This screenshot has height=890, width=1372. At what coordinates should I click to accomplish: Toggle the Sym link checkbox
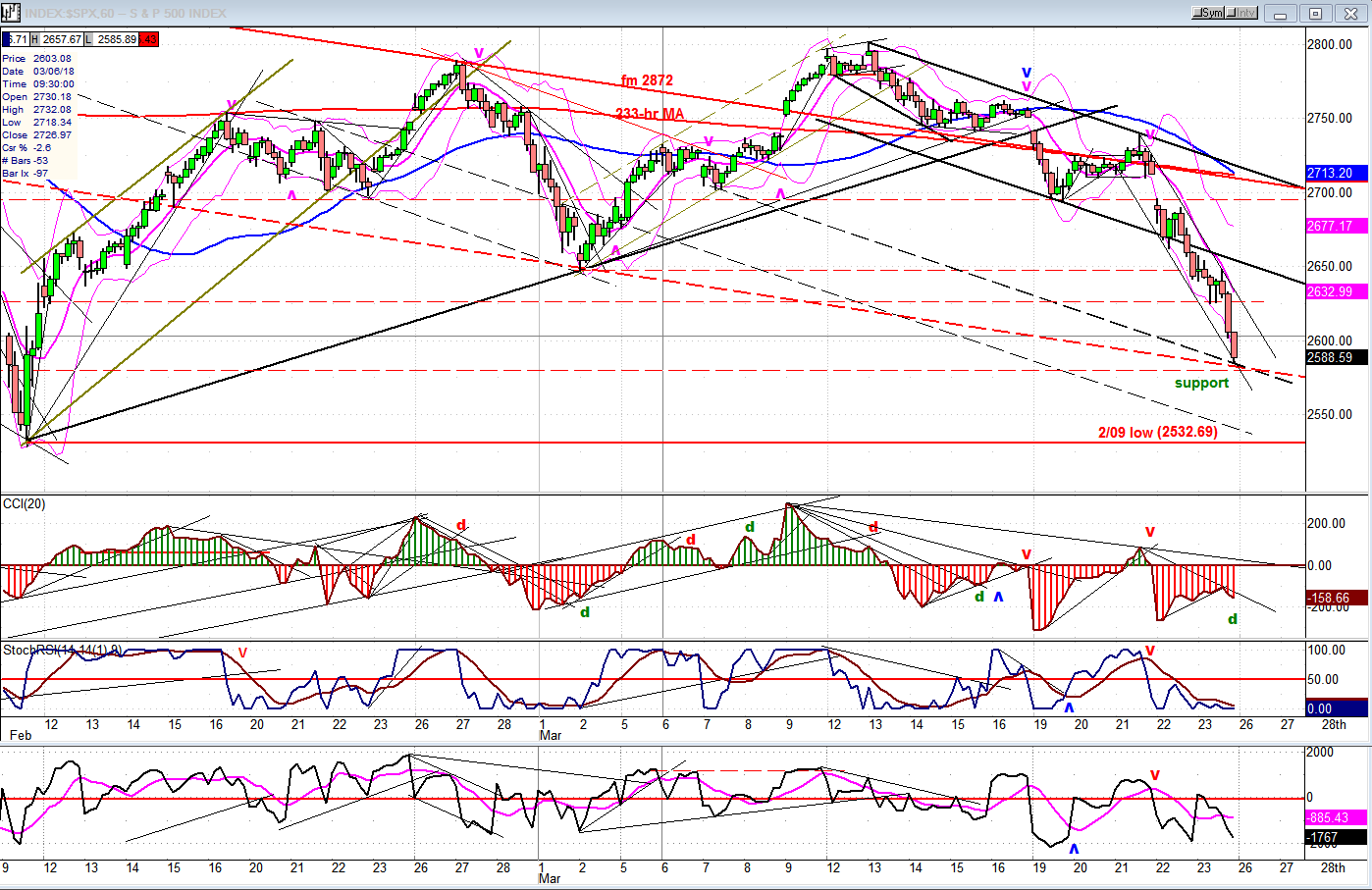click(1208, 13)
